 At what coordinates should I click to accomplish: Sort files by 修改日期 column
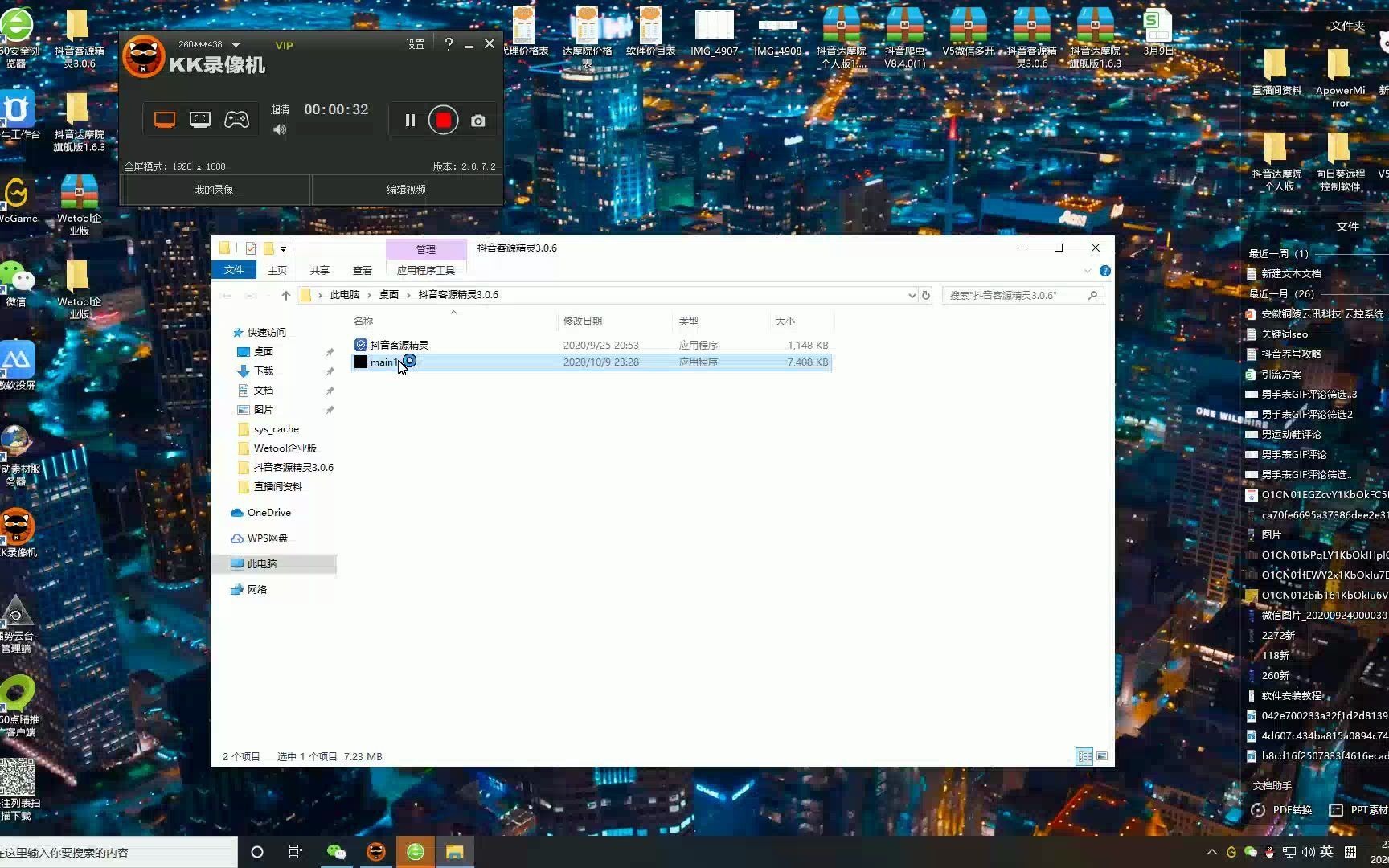point(583,321)
